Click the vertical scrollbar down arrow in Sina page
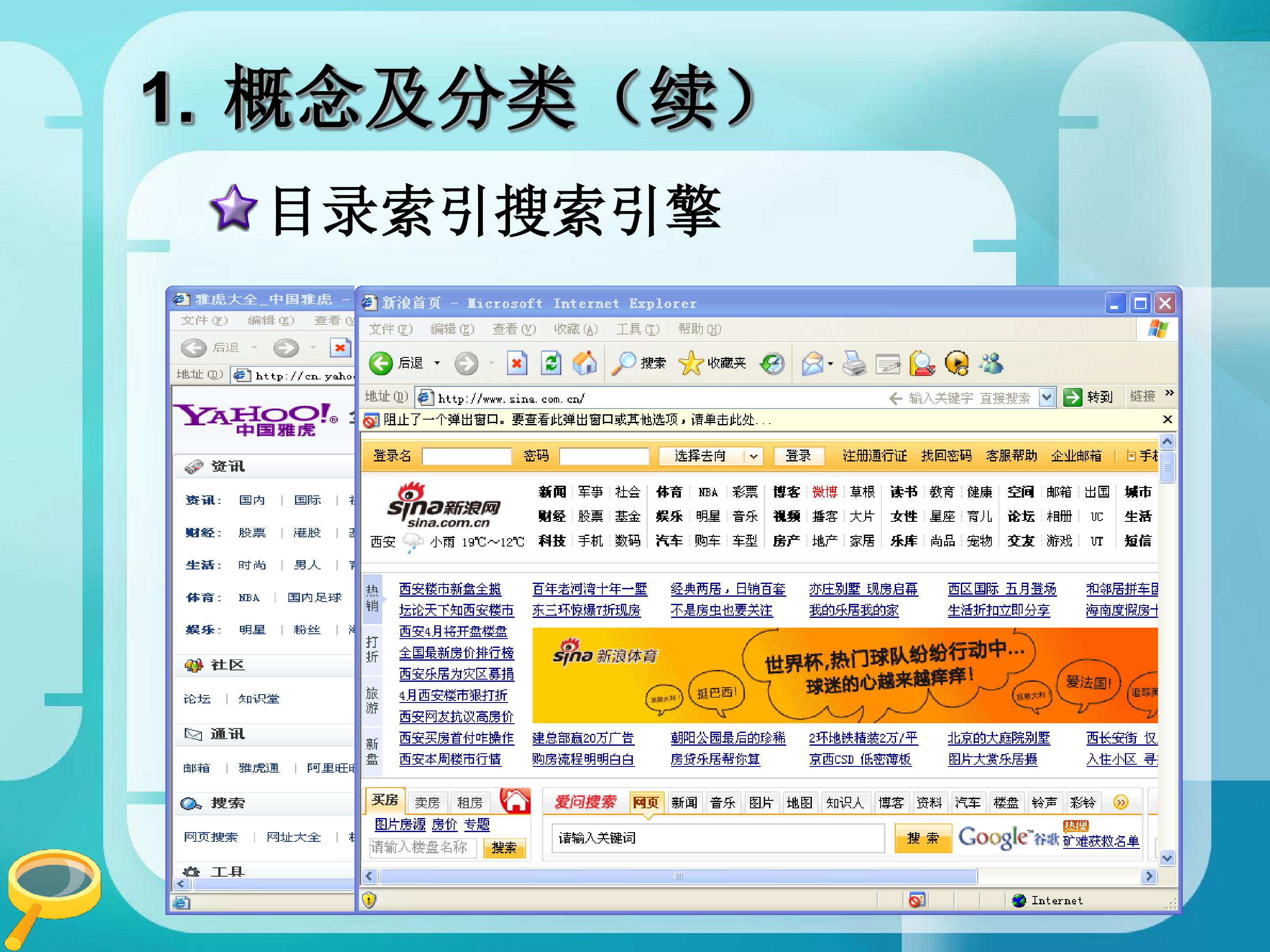 click(x=1167, y=859)
